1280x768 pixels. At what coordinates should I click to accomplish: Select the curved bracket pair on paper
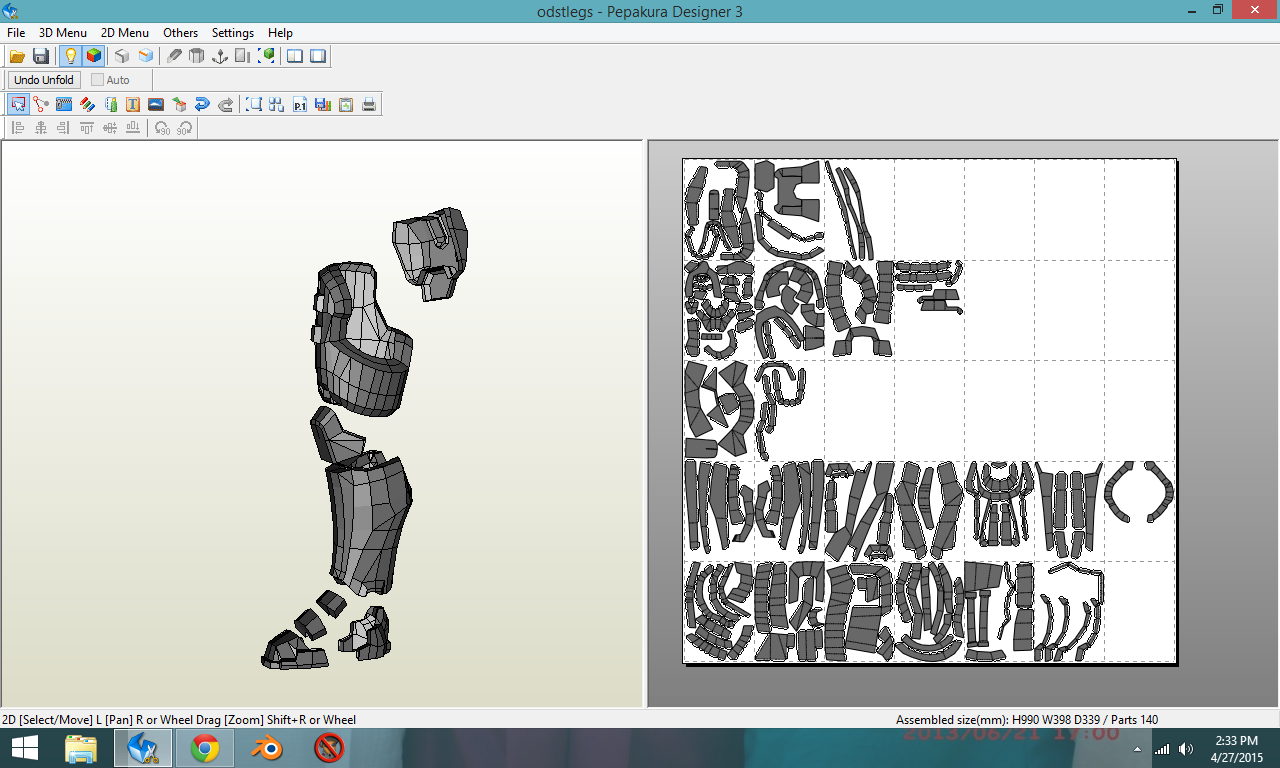point(1140,492)
